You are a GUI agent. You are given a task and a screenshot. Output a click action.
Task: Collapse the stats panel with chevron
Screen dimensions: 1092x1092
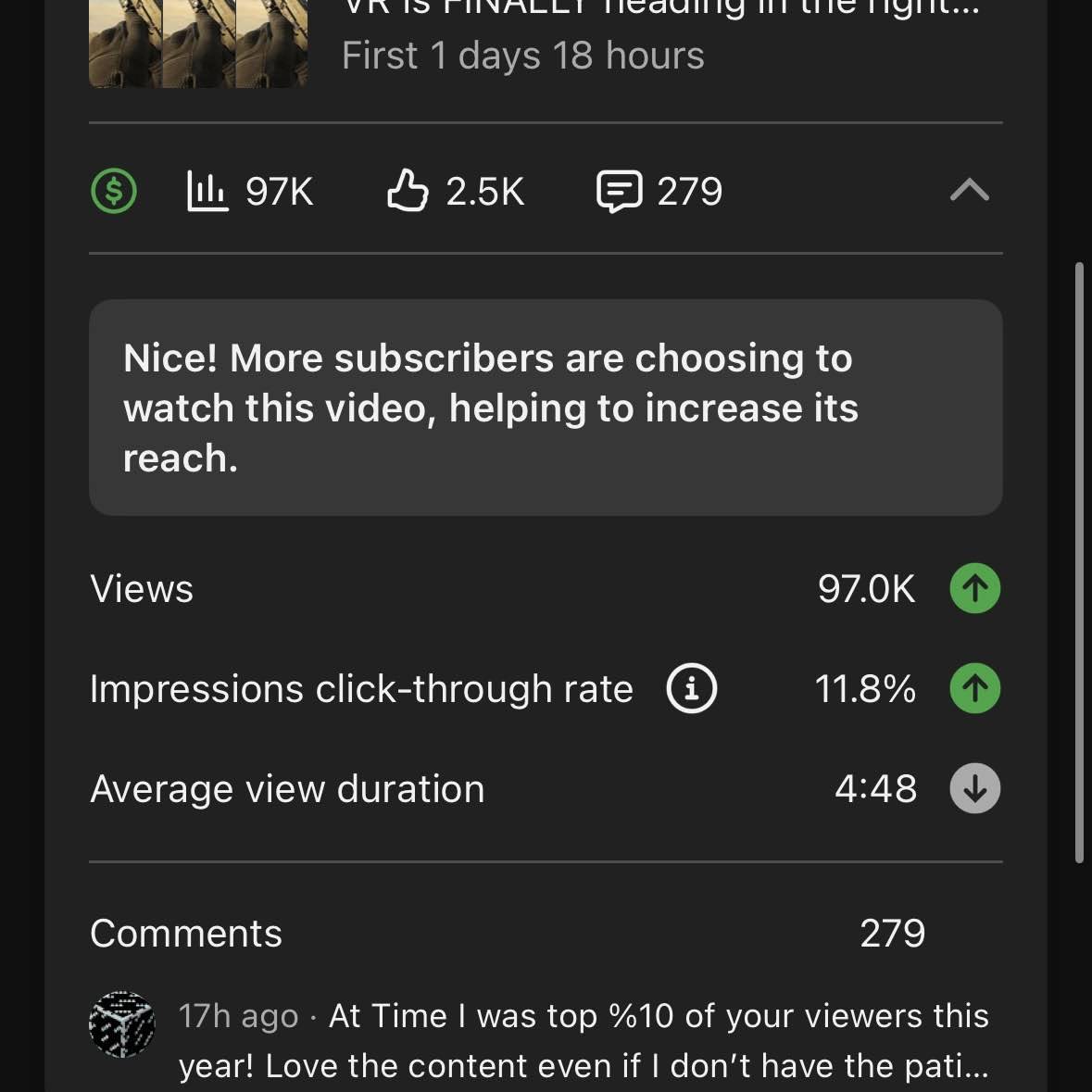tap(970, 190)
